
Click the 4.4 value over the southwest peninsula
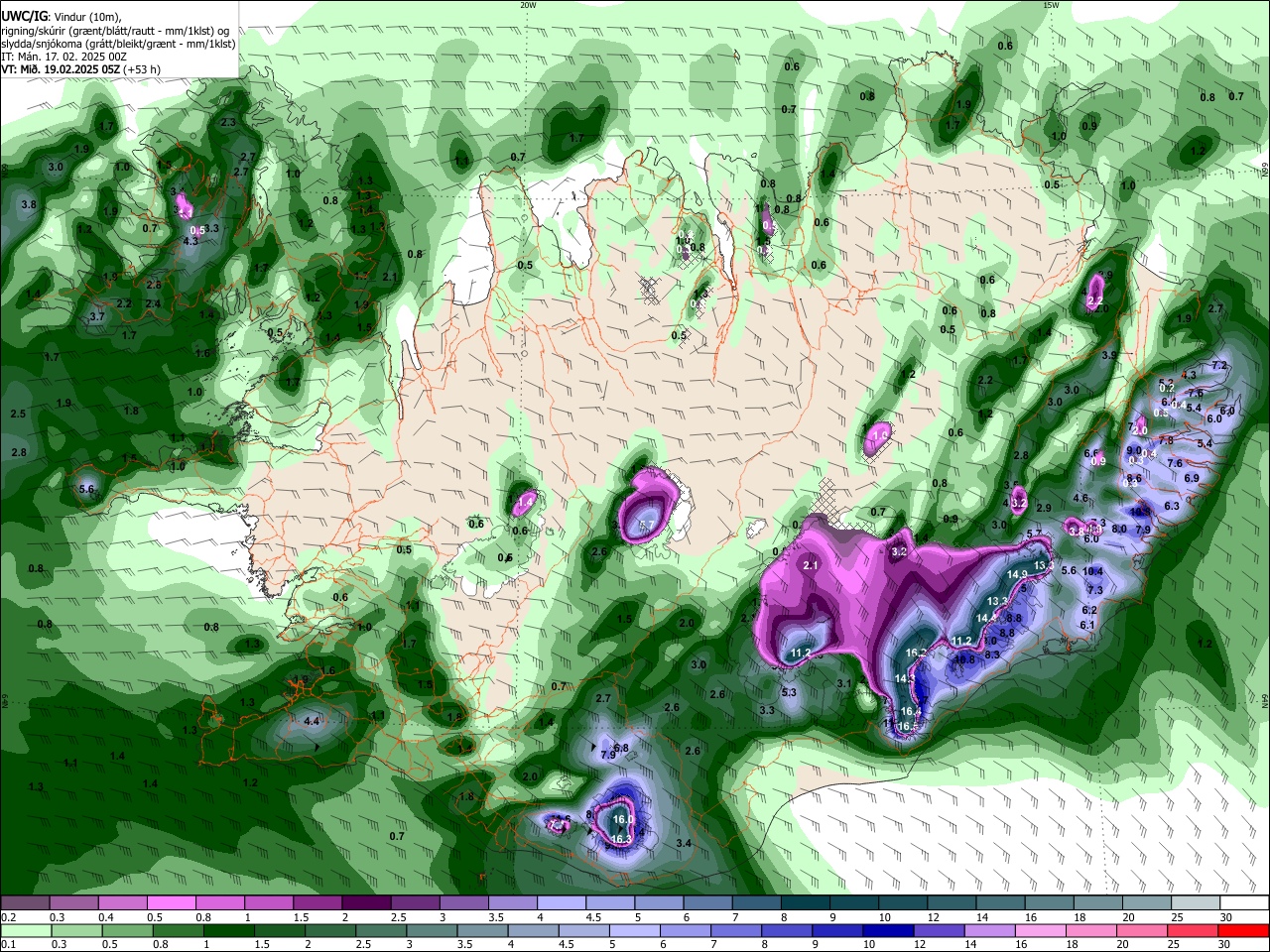312,721
